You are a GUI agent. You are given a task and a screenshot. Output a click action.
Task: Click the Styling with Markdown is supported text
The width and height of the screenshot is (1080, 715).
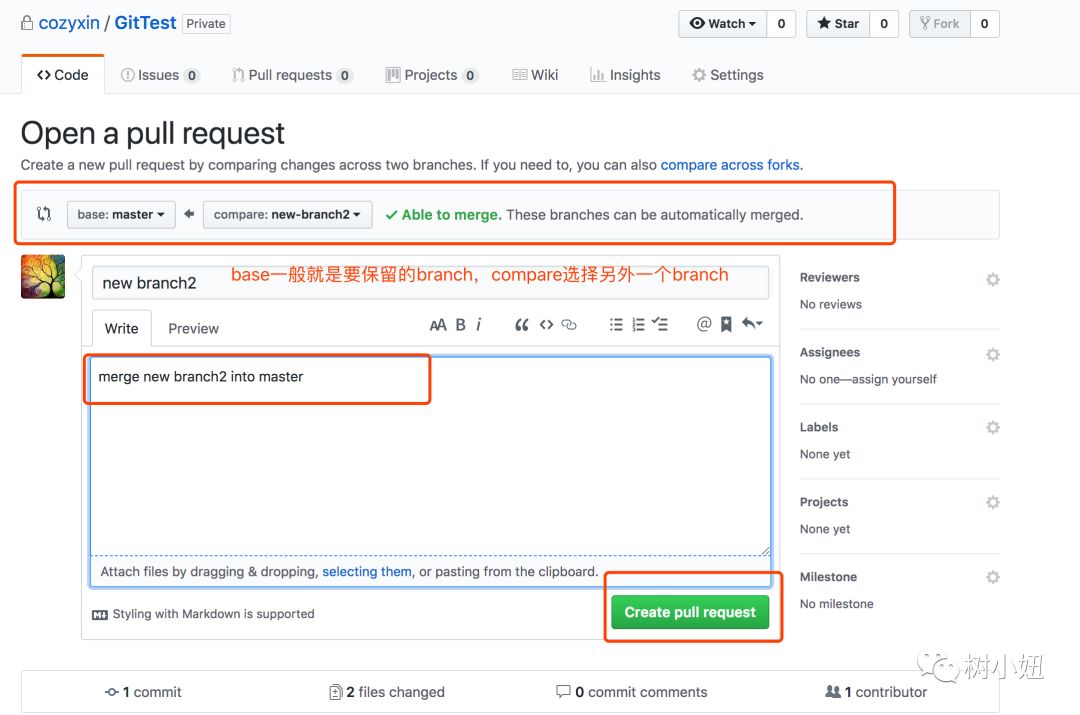tap(214, 614)
